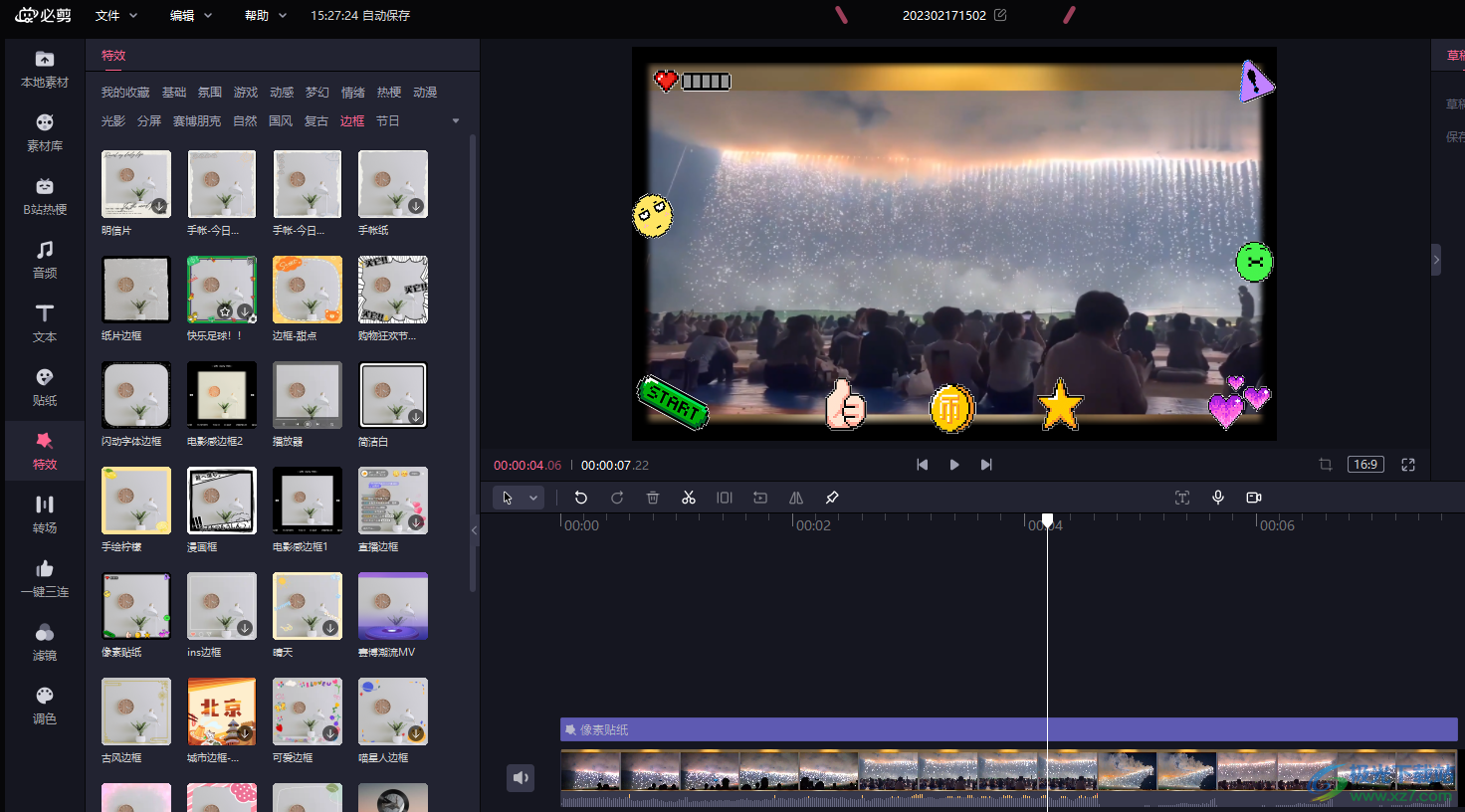Select the 像素贴纸 effect clip on timeline

(x=1009, y=729)
